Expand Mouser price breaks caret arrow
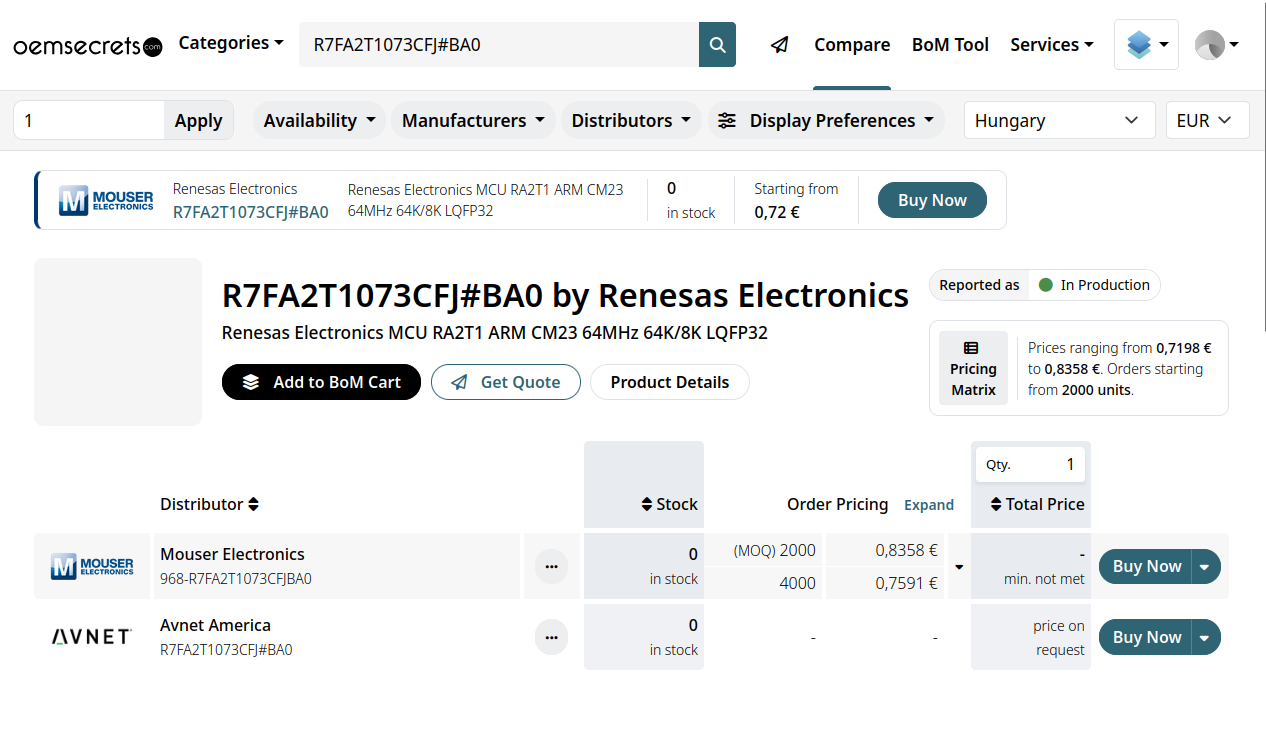 click(959, 567)
